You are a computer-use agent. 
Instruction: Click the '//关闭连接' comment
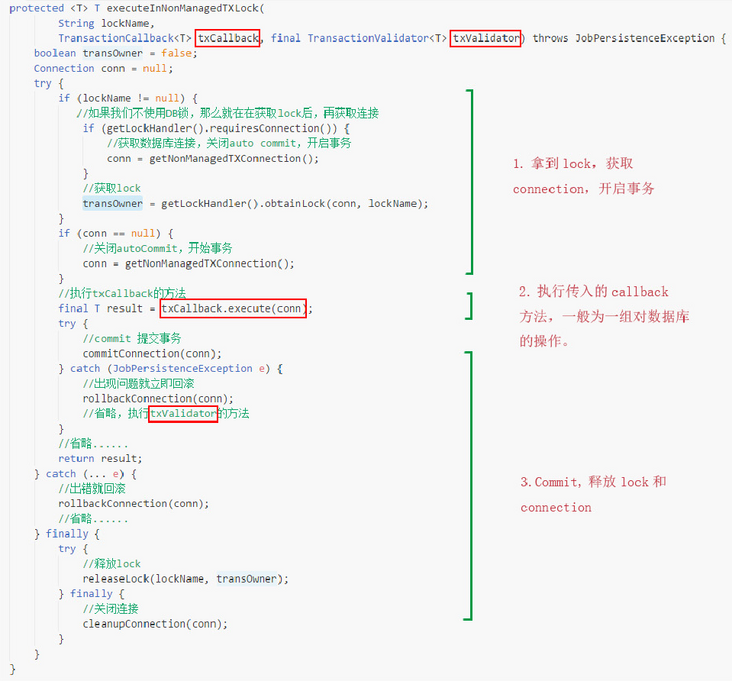click(111, 609)
